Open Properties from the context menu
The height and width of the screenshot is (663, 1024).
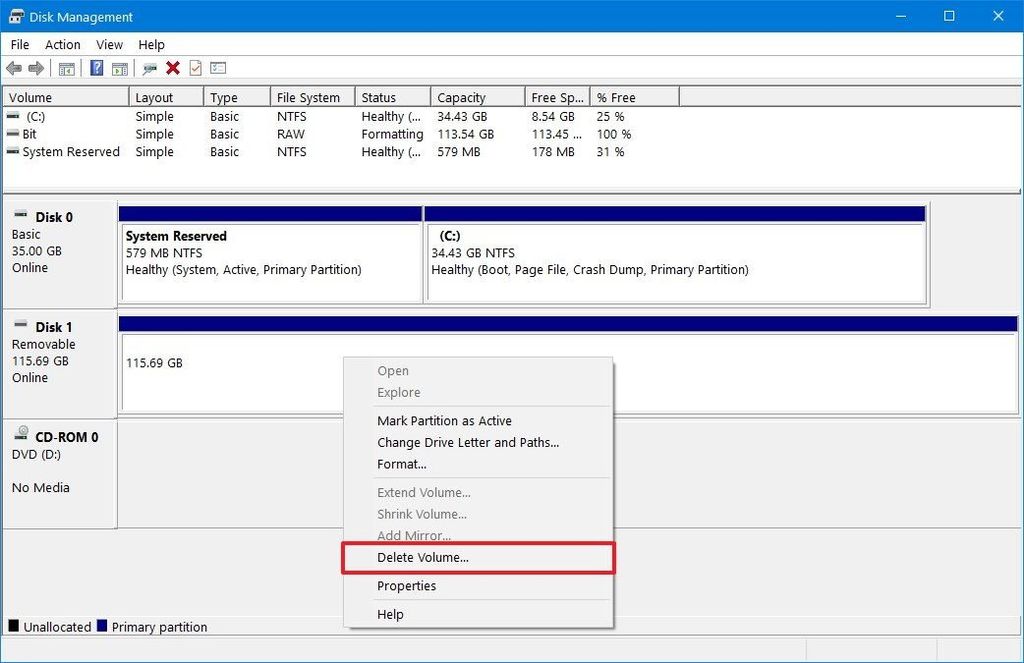click(406, 586)
